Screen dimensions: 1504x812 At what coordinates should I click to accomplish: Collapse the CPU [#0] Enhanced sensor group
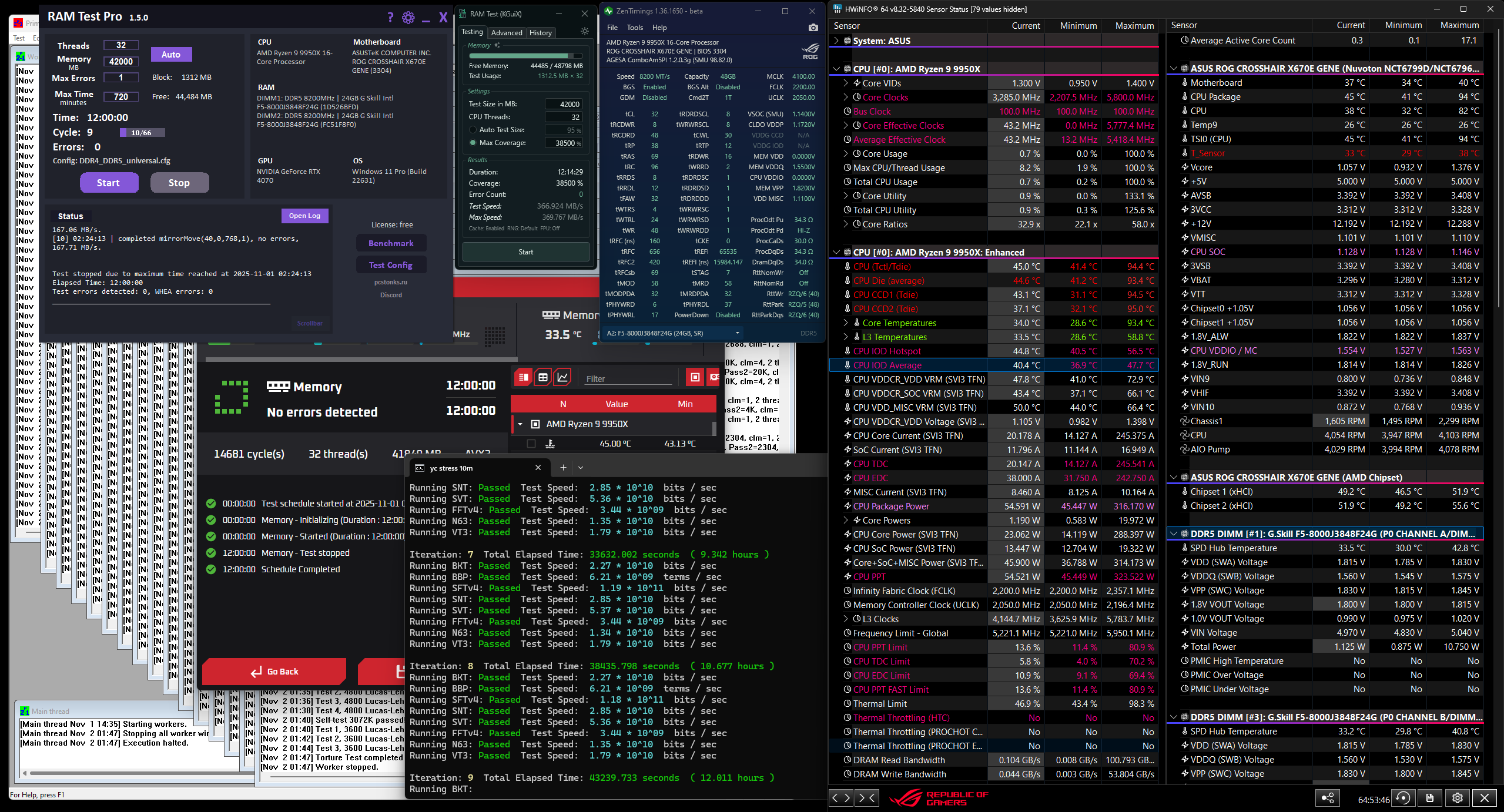pos(836,253)
